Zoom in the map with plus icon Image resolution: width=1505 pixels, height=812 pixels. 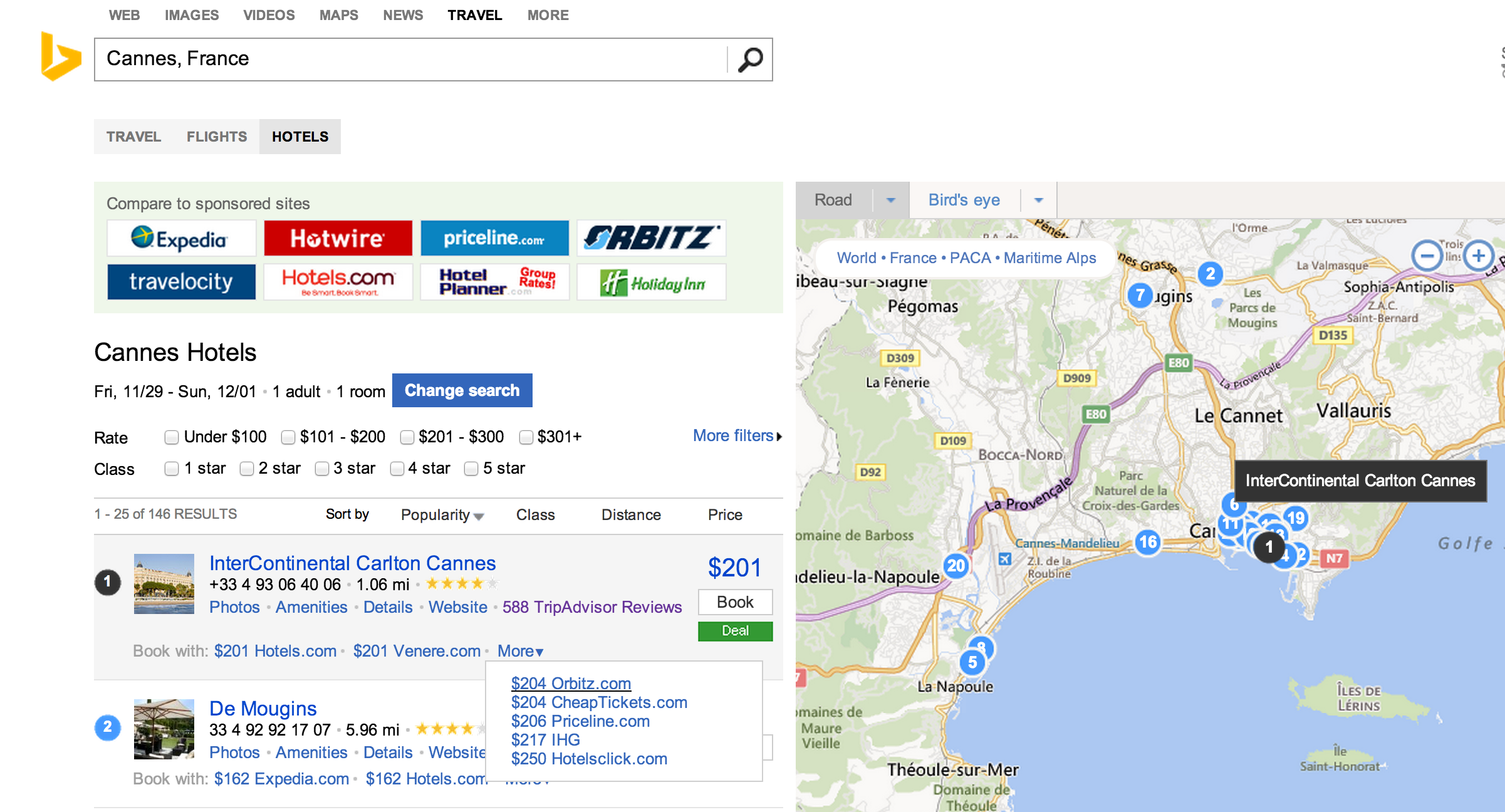tap(1479, 256)
